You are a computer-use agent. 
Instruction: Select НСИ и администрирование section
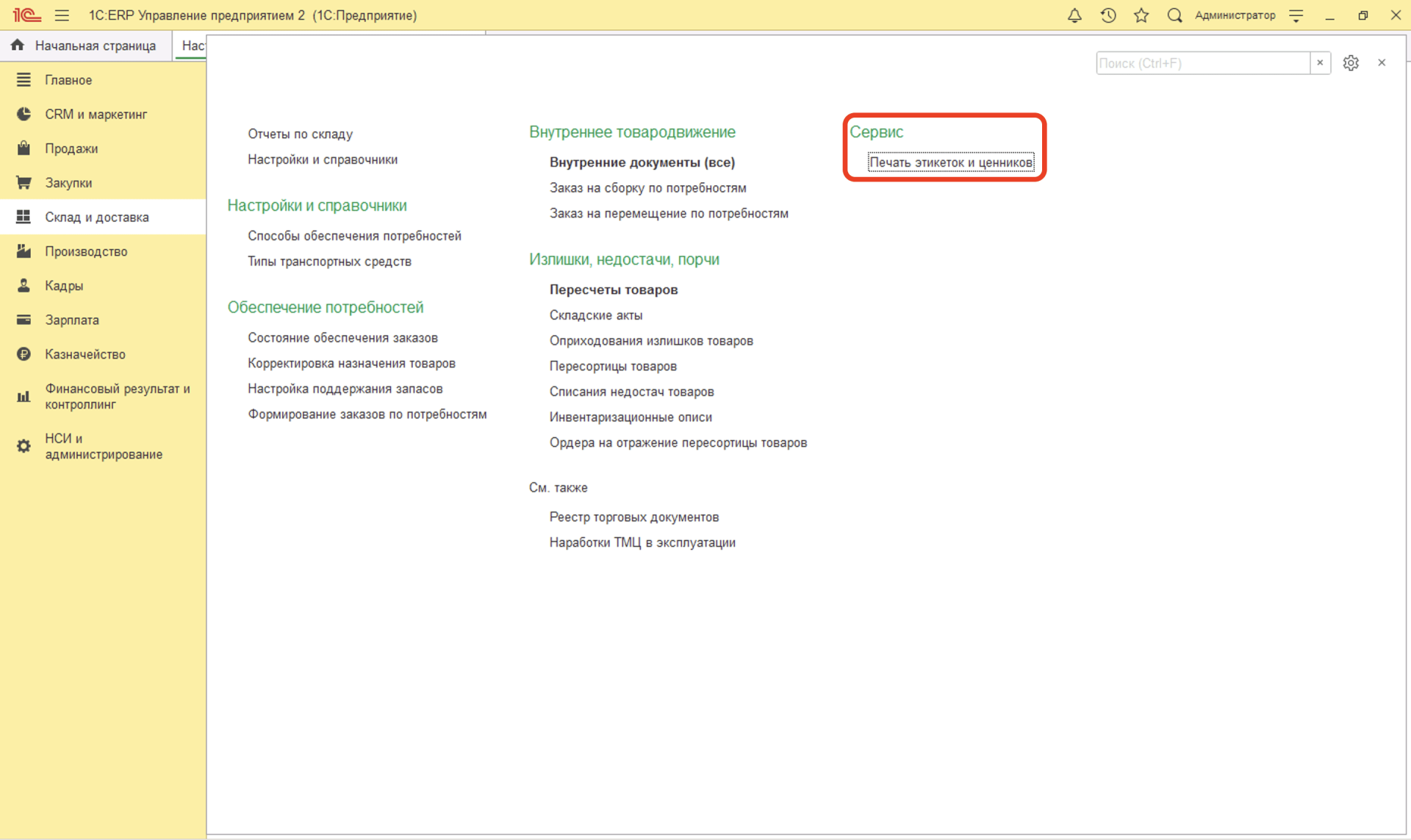[103, 446]
